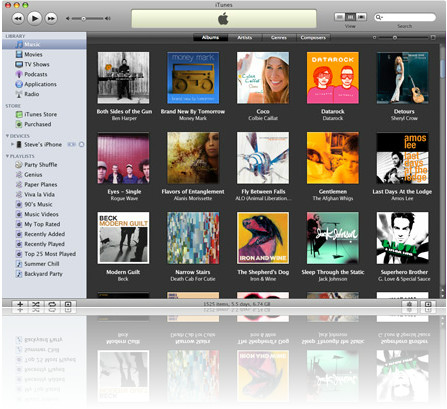Image resolution: width=447 pixels, height=409 pixels.
Task: Click 'Last Days At the Lodge' title
Action: point(402,192)
